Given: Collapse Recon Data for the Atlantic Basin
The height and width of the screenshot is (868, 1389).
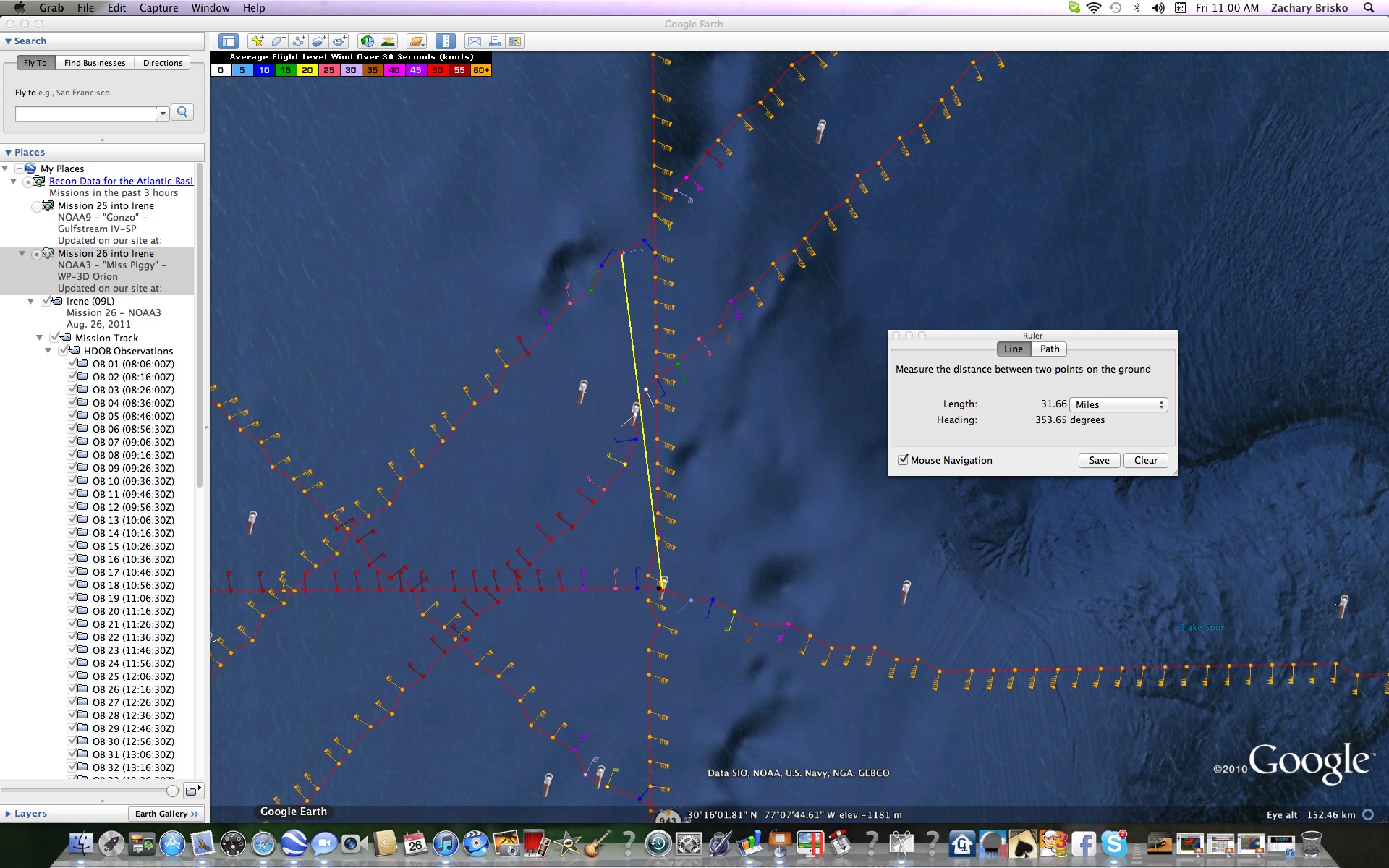Looking at the screenshot, I should pyautogui.click(x=14, y=182).
